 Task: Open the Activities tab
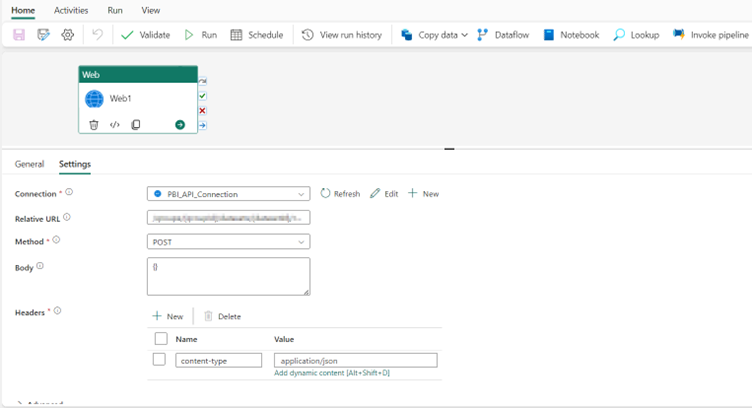click(71, 10)
